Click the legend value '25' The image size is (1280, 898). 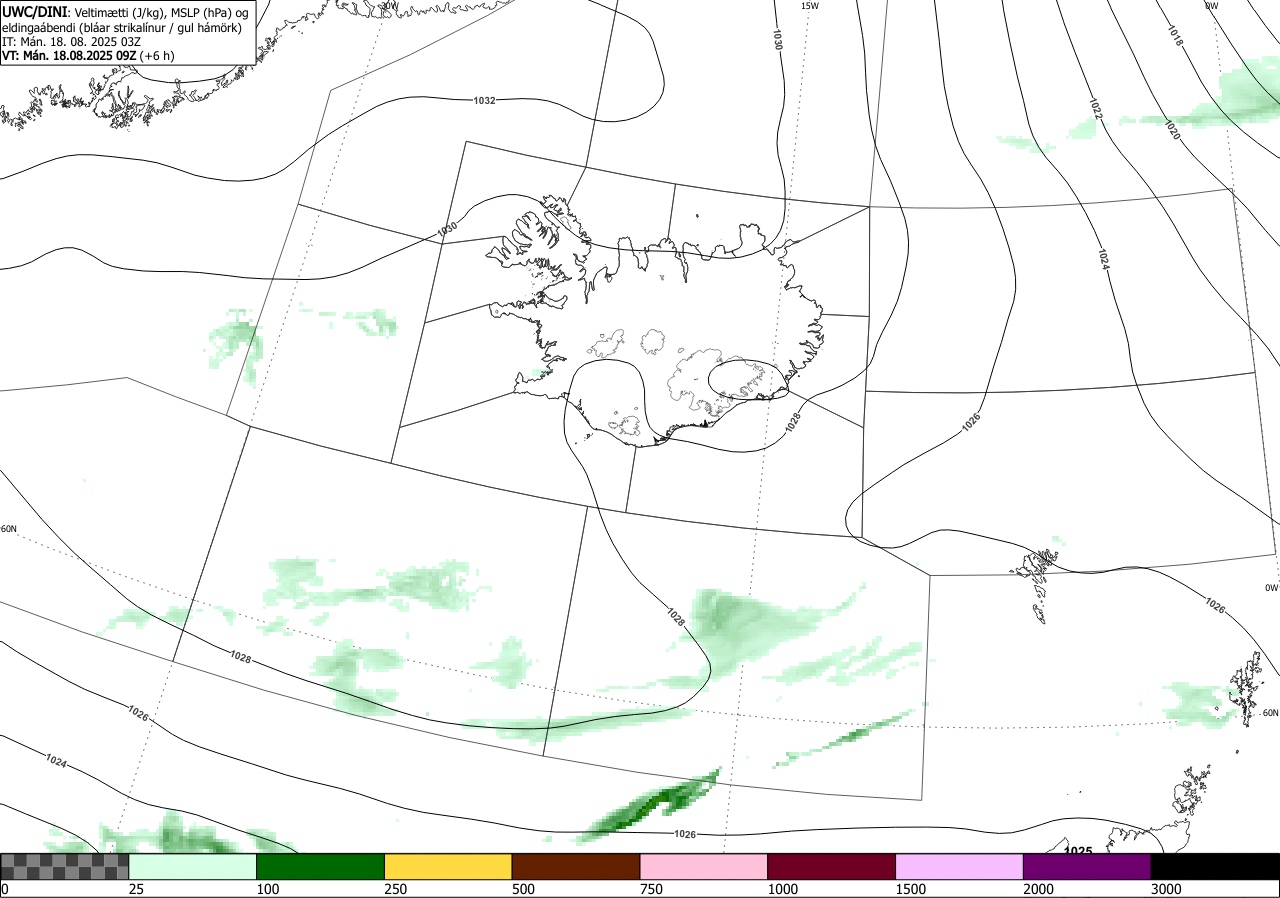137,889
